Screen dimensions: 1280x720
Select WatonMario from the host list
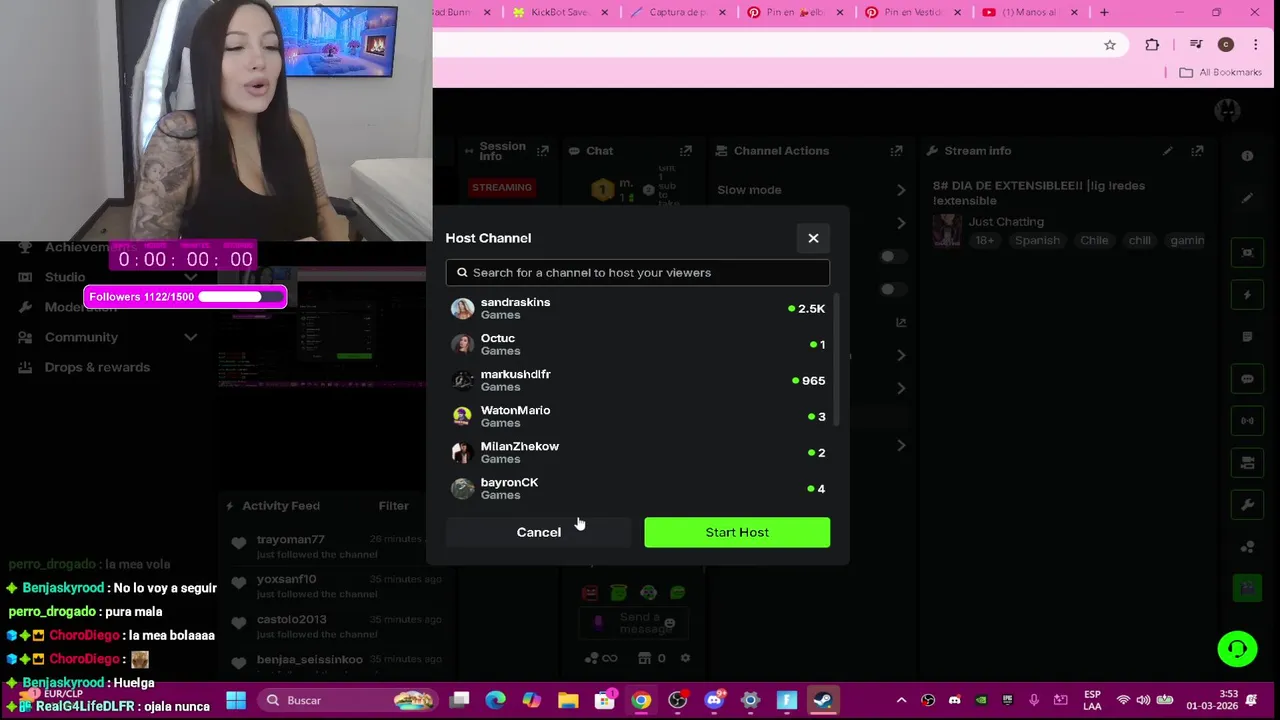click(637, 416)
